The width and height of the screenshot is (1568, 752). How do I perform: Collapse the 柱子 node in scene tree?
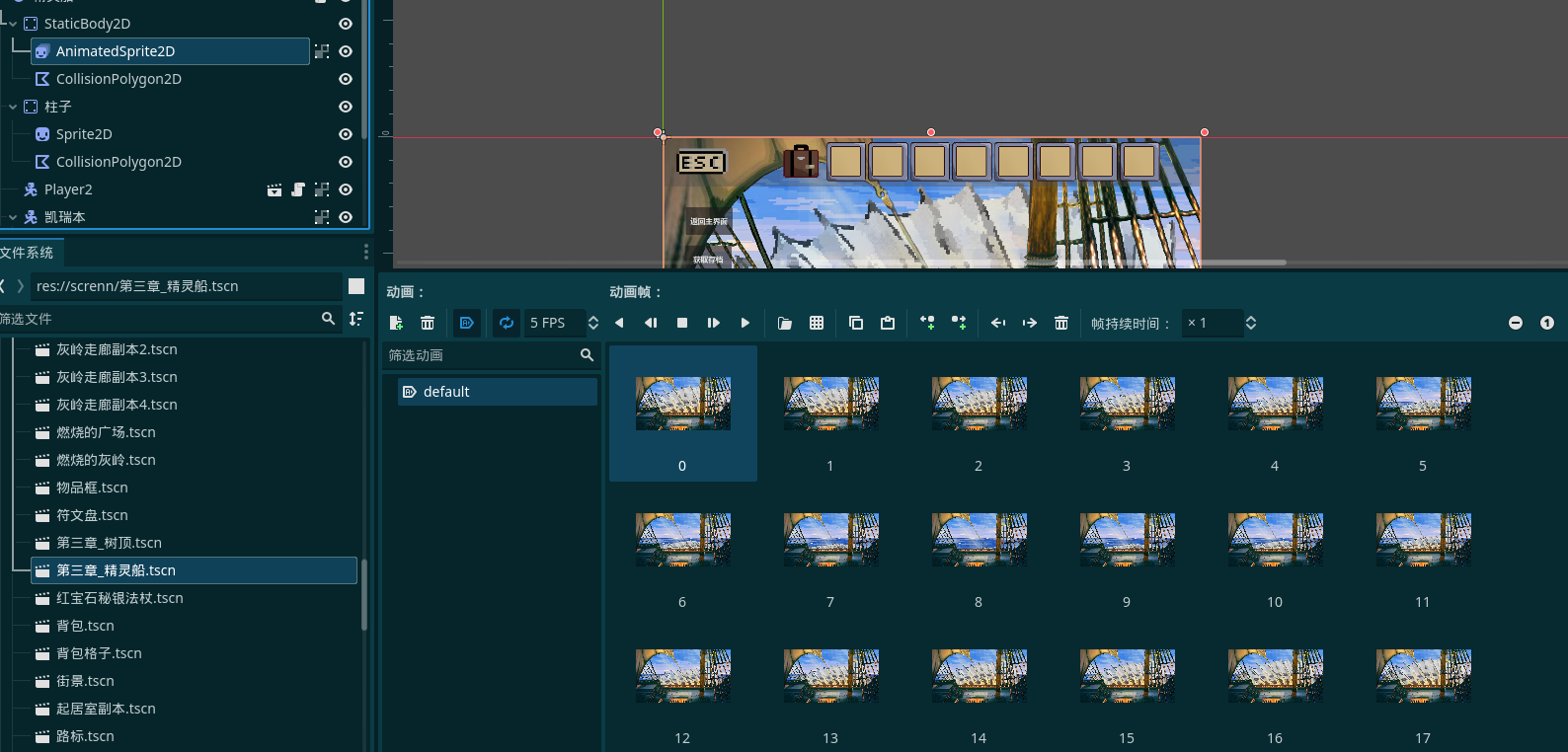point(13,107)
